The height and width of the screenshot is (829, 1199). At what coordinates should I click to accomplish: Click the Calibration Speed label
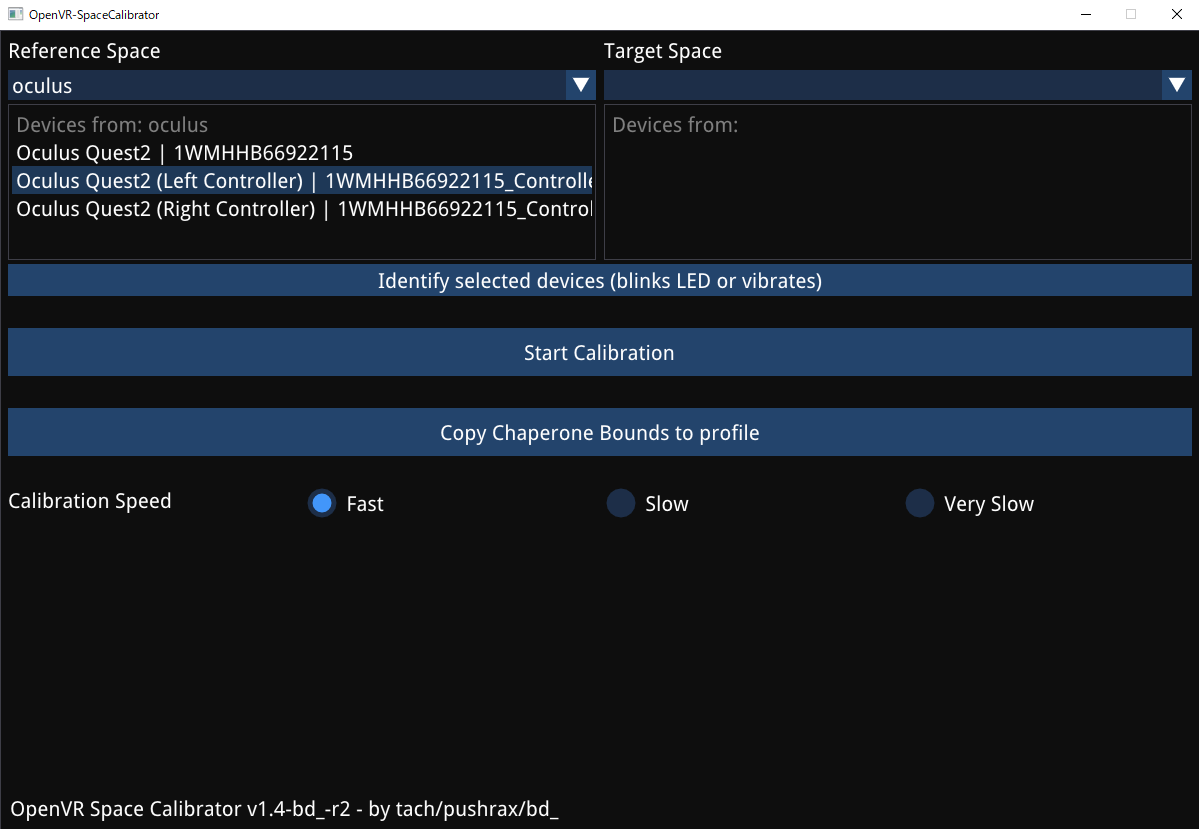point(89,501)
